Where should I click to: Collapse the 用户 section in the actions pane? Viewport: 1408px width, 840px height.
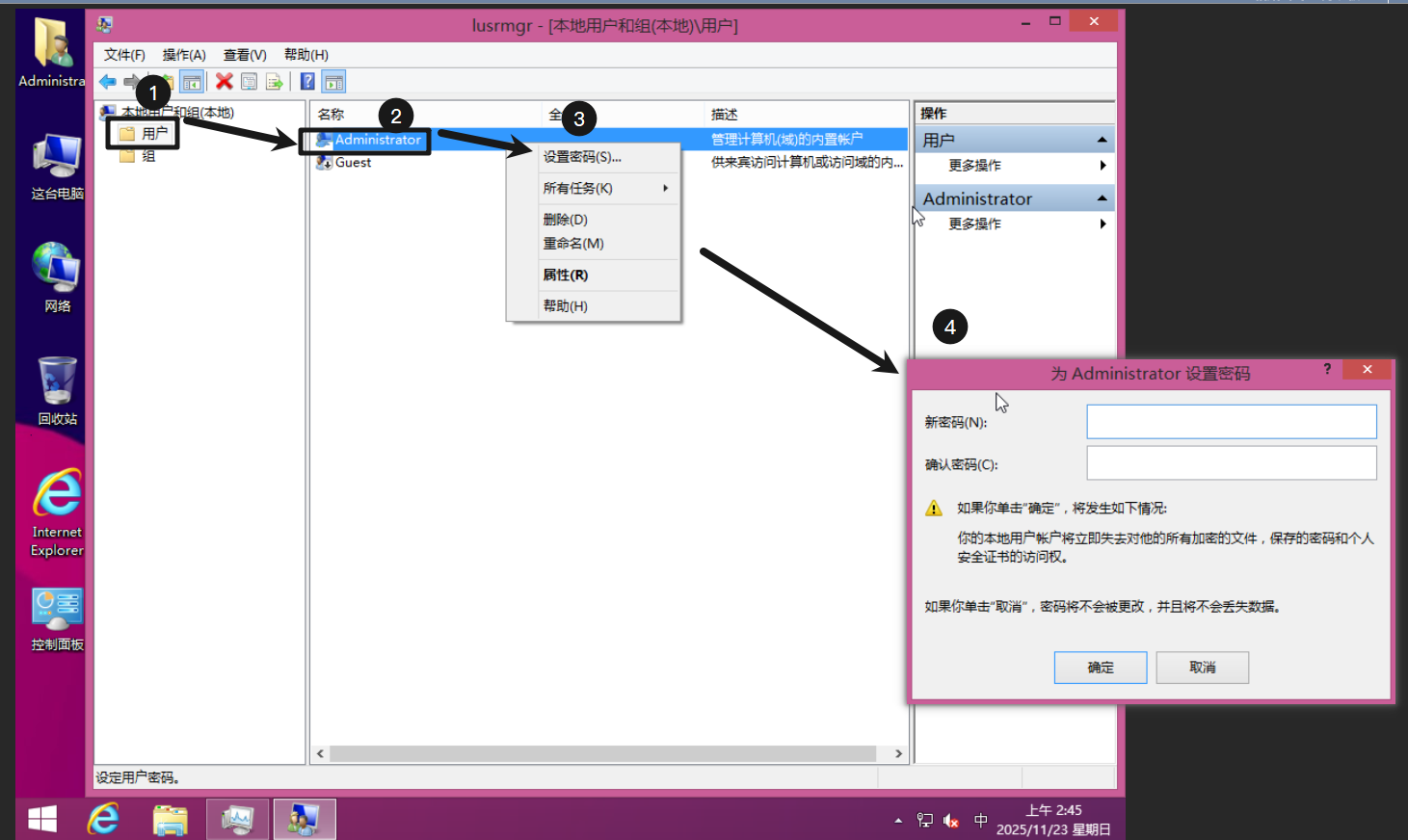click(1102, 141)
